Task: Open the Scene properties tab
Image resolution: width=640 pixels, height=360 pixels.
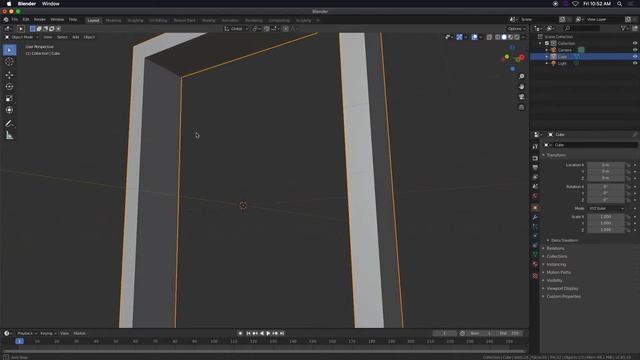Action: point(535,186)
